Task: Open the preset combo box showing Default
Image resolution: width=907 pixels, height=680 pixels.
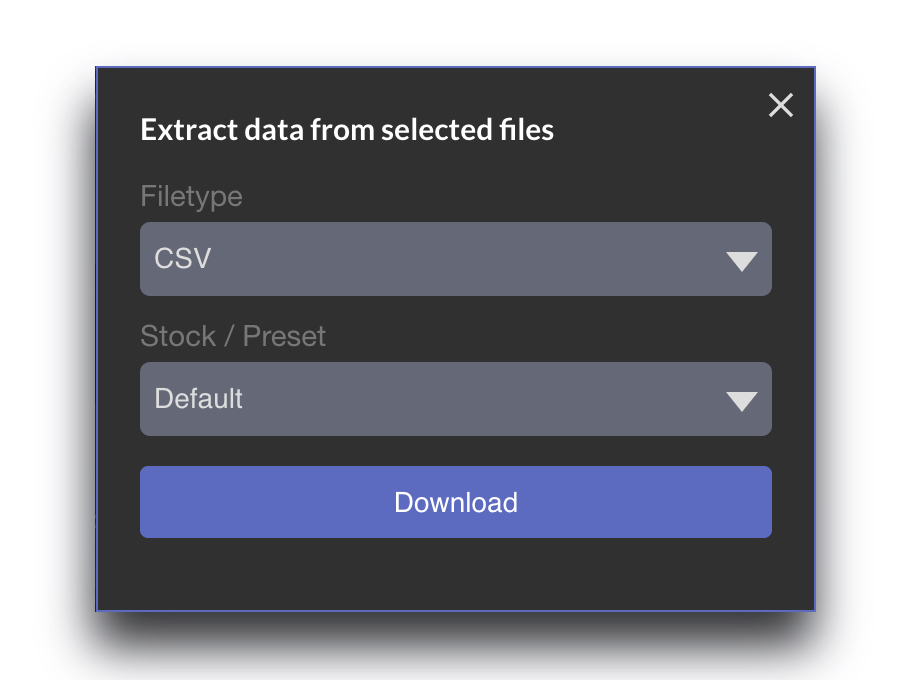Action: (455, 399)
